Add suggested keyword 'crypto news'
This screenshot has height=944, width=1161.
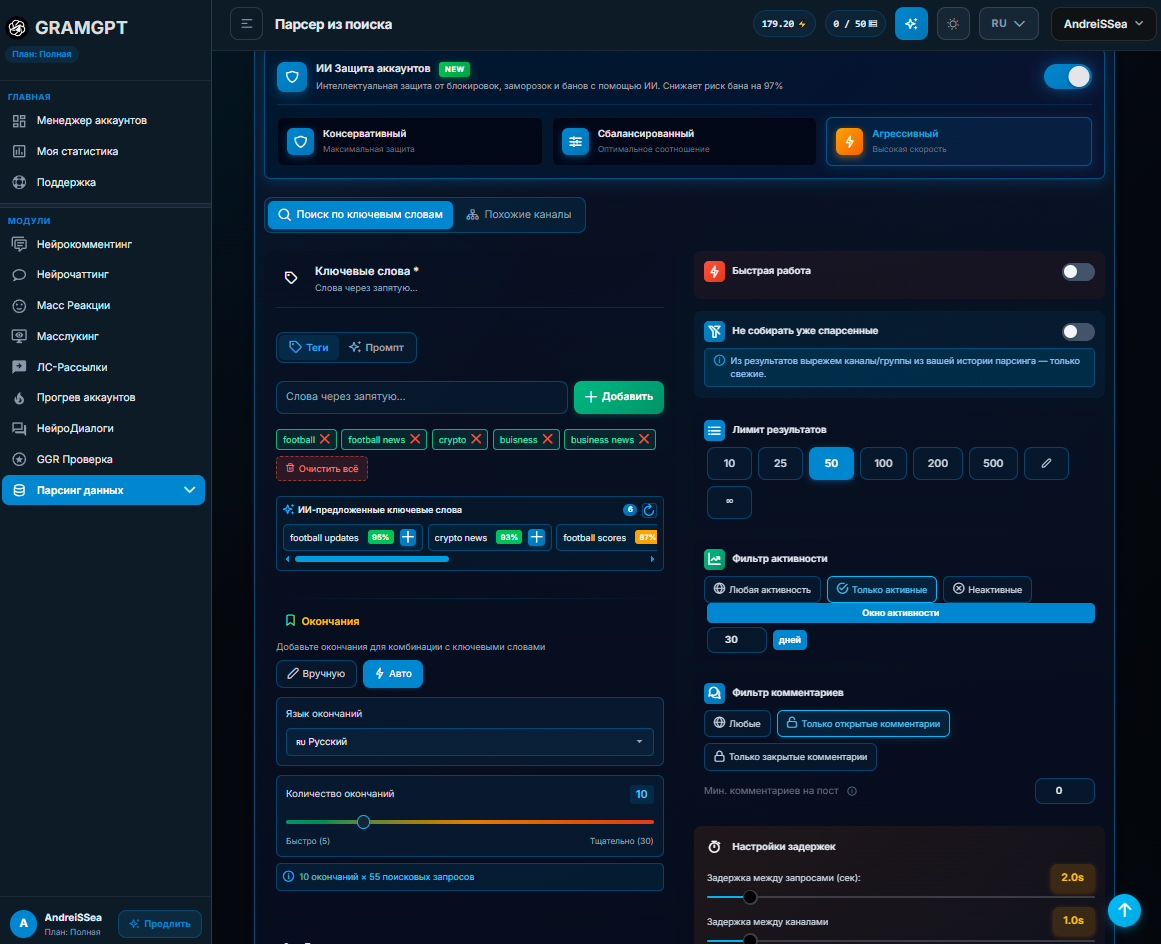537,538
